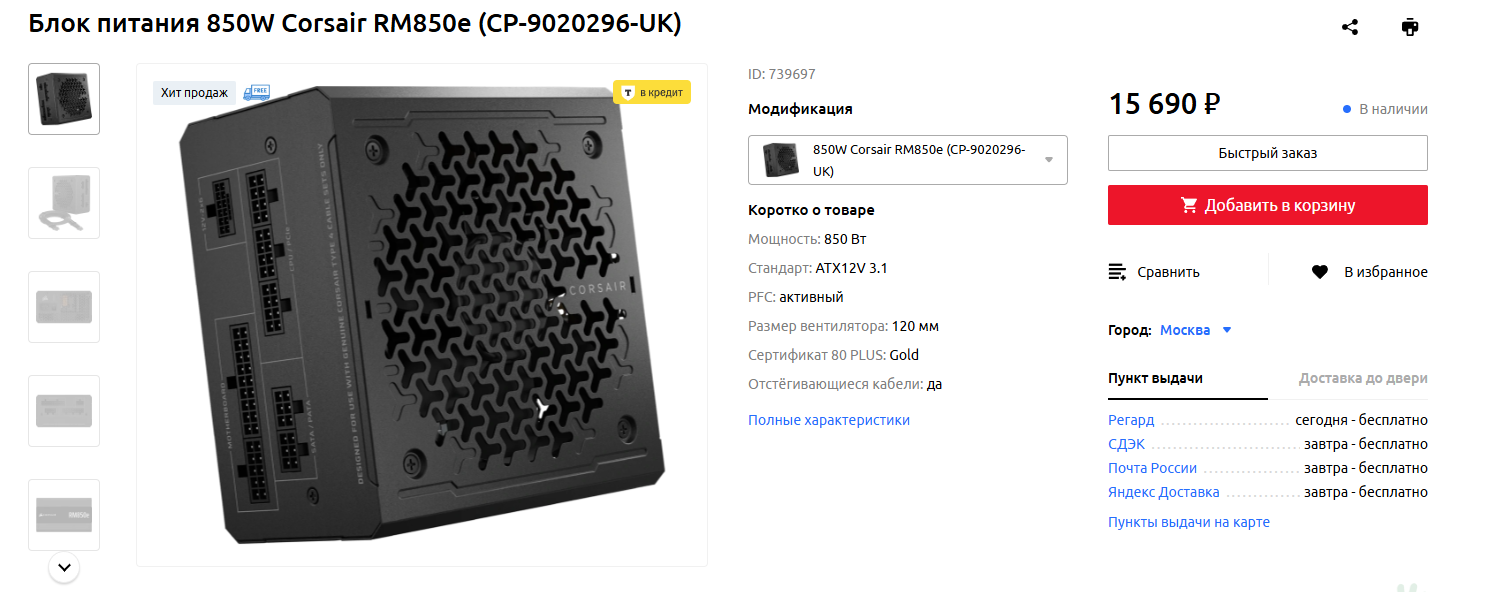Switch to 'Пункт выдачи' tab
The height and width of the screenshot is (592, 1505).
point(1155,378)
